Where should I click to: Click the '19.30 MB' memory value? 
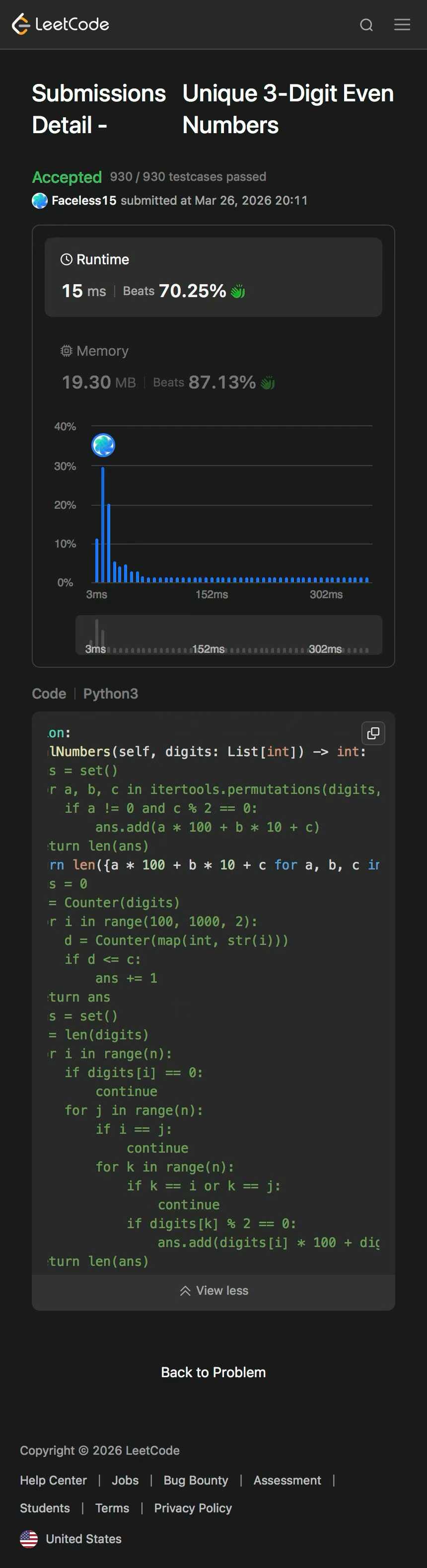coord(99,382)
